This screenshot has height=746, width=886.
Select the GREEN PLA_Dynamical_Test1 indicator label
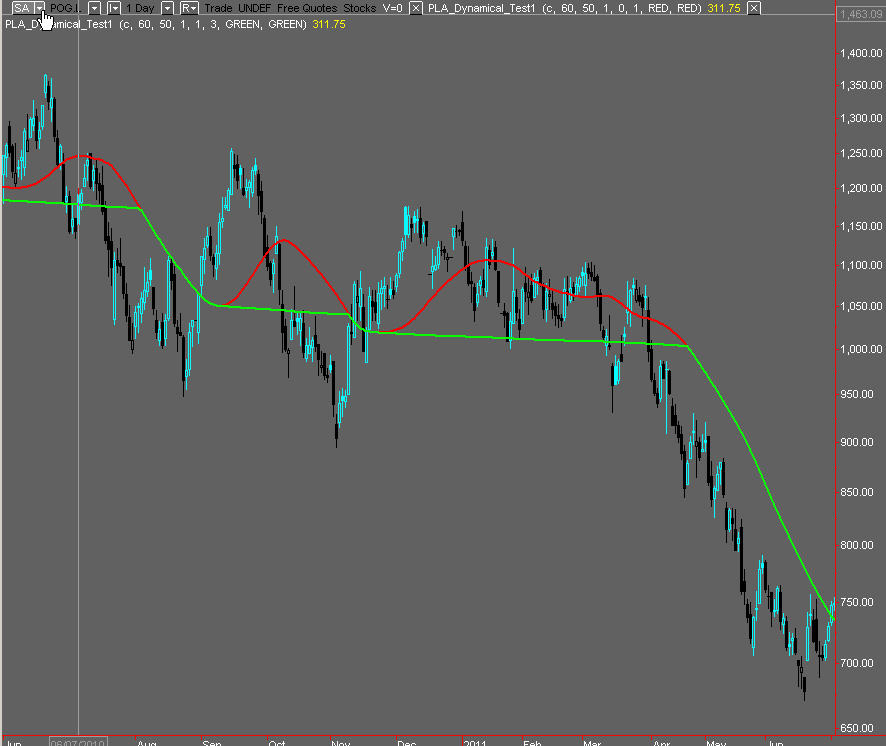pyautogui.click(x=155, y=23)
